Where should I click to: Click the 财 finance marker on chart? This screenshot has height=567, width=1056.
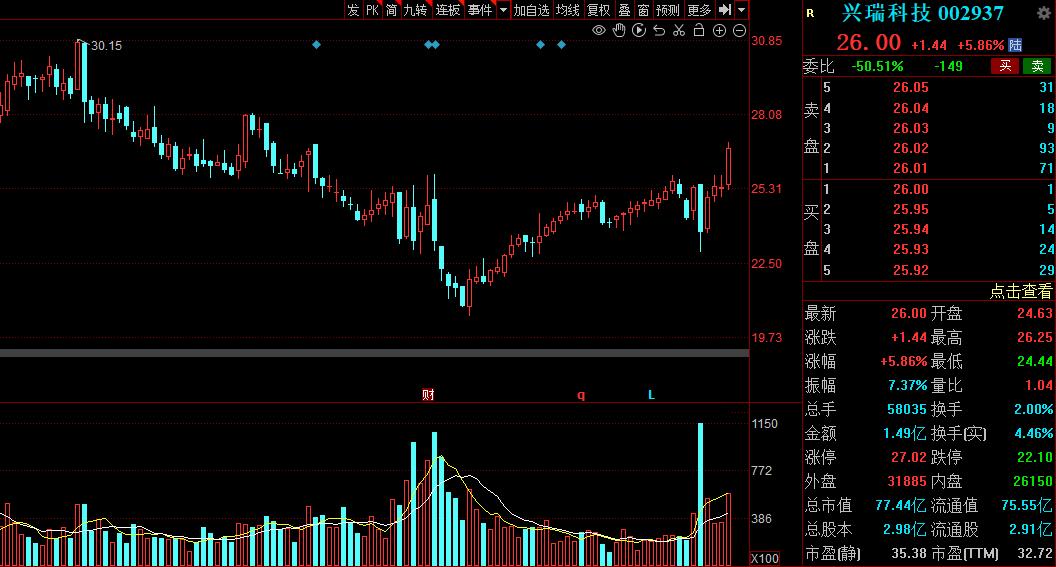pos(428,395)
